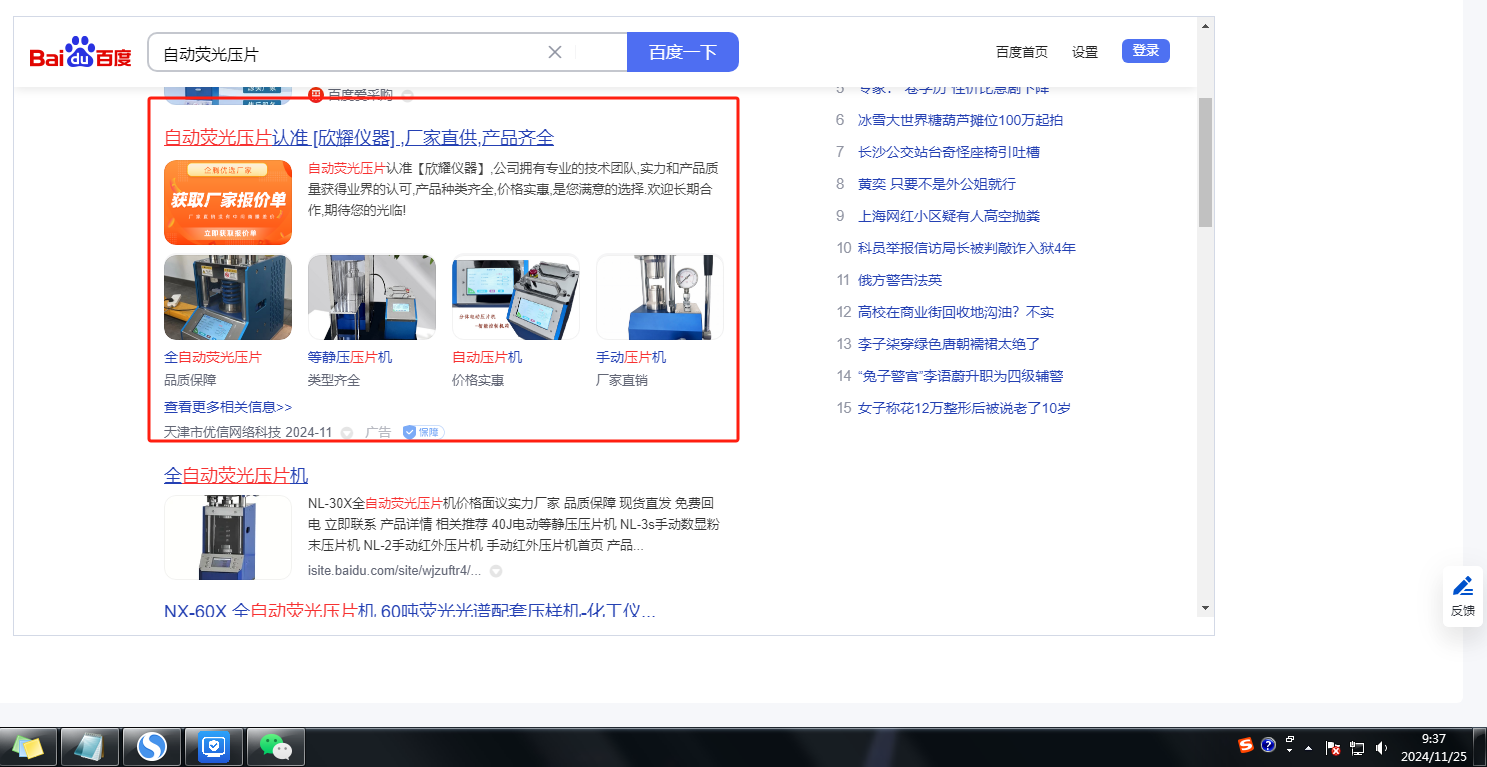Viewport: 1487px width, 767px height.
Task: Click the 登录 login button
Action: click(x=1146, y=51)
